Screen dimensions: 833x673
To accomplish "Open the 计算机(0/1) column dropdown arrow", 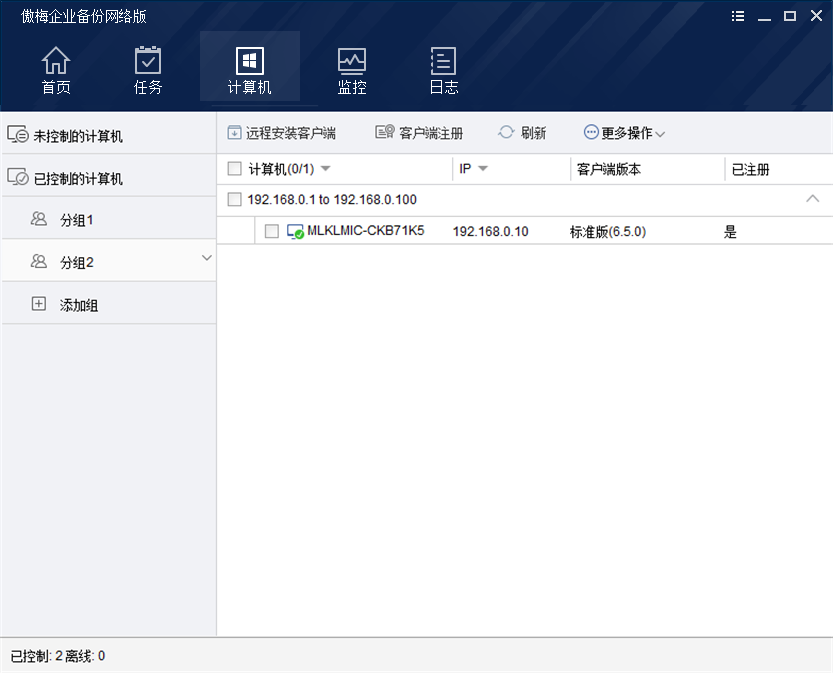I will pyautogui.click(x=326, y=169).
